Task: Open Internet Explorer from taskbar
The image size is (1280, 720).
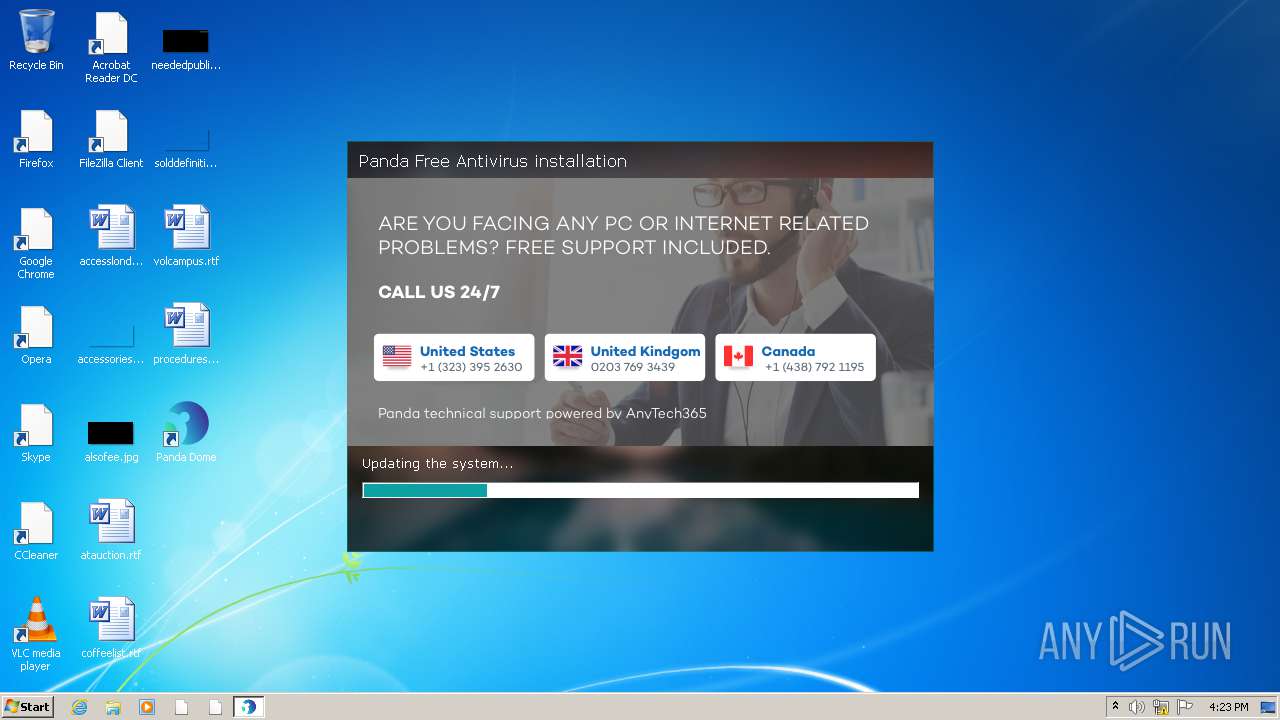Action: click(x=79, y=707)
